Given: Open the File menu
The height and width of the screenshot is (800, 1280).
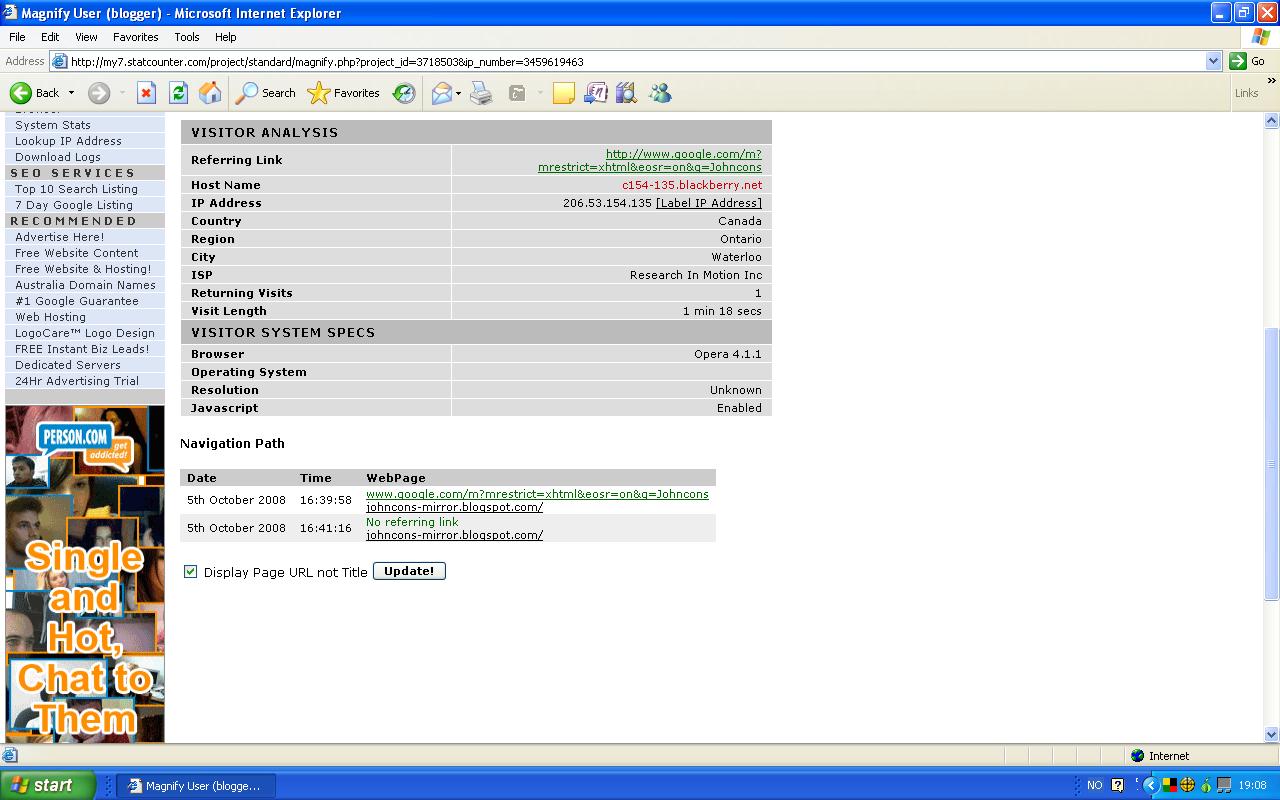Looking at the screenshot, I should click(x=17, y=37).
